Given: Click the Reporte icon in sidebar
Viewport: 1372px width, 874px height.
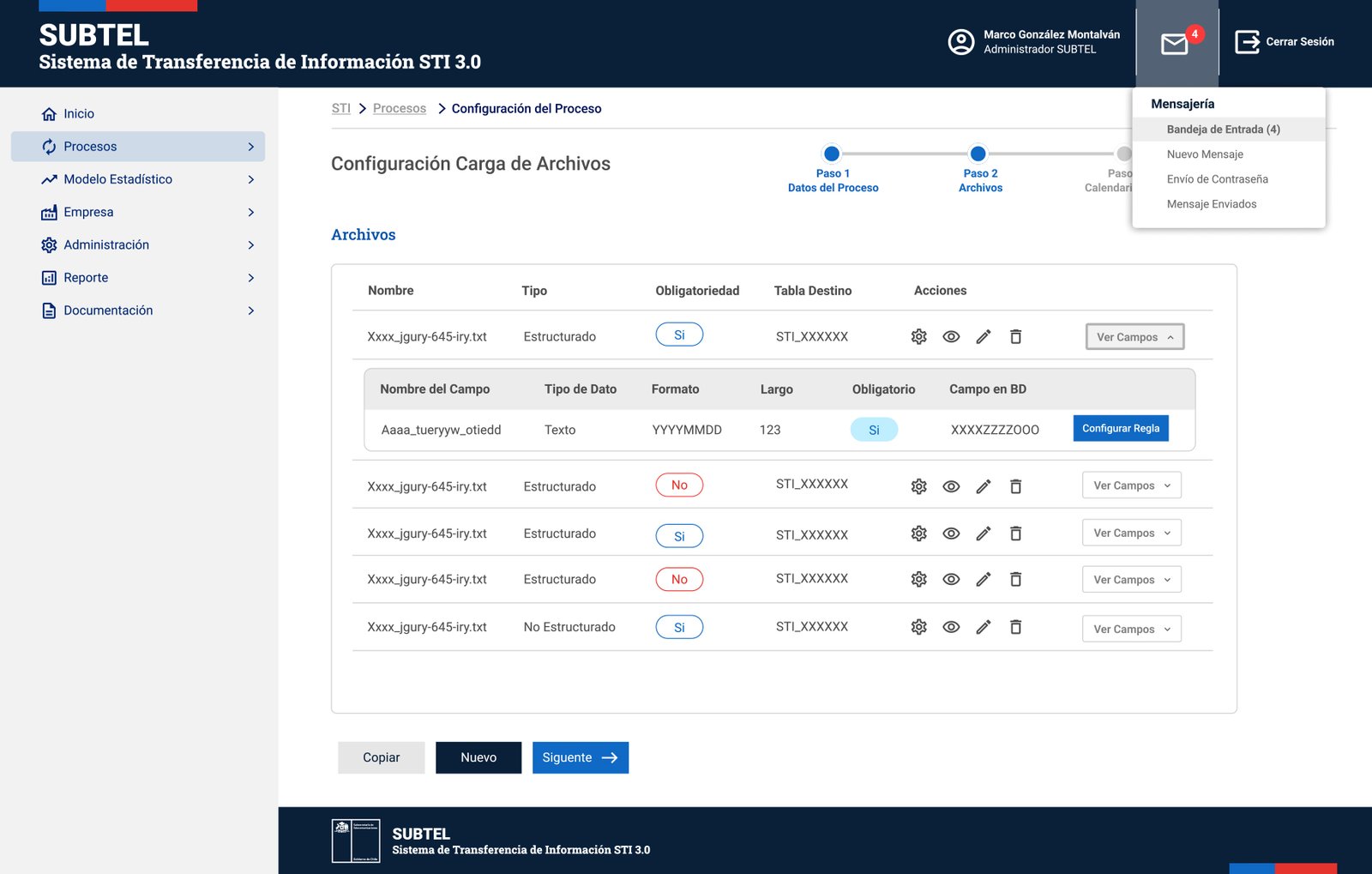Looking at the screenshot, I should pos(49,278).
